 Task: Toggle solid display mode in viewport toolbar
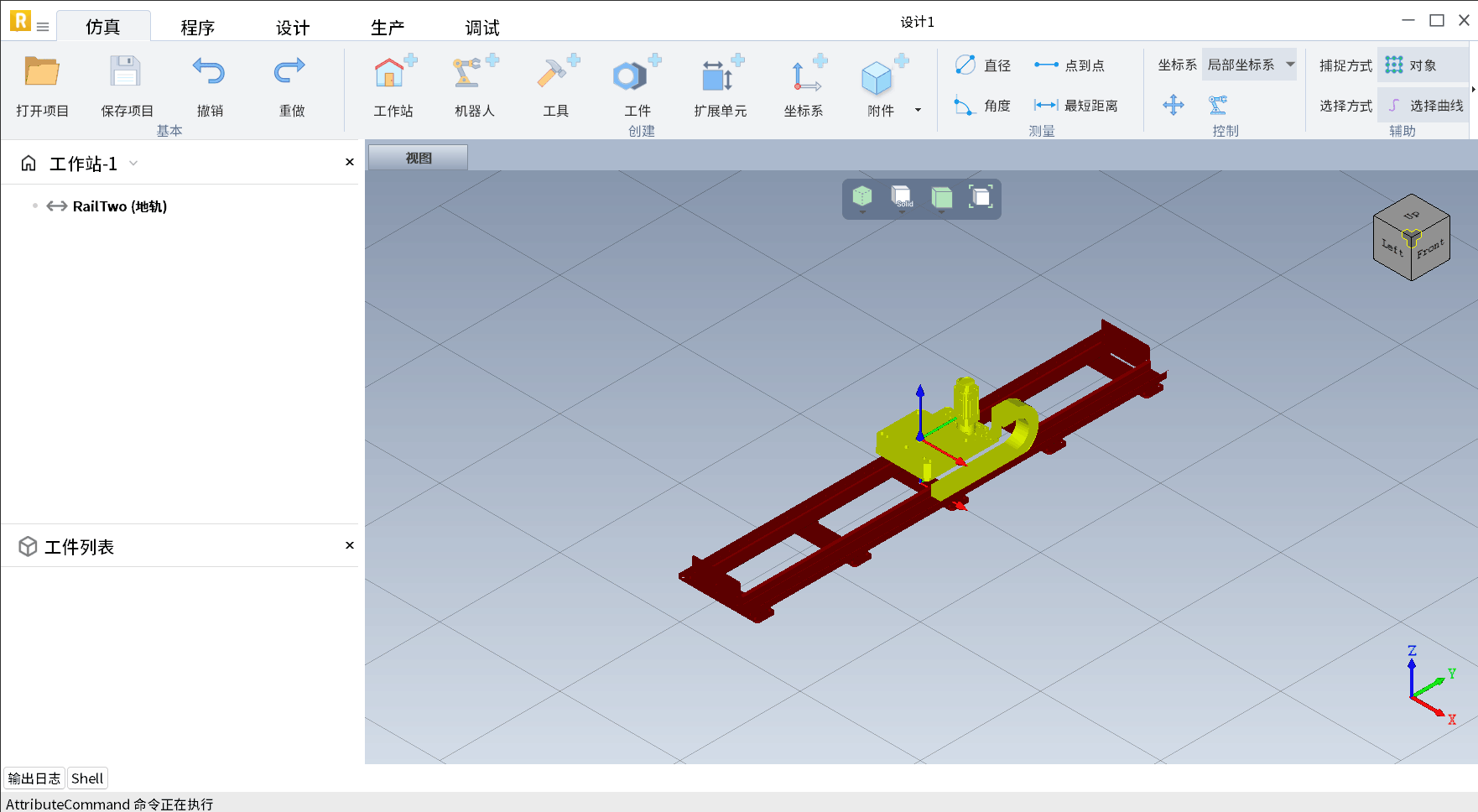click(x=902, y=198)
